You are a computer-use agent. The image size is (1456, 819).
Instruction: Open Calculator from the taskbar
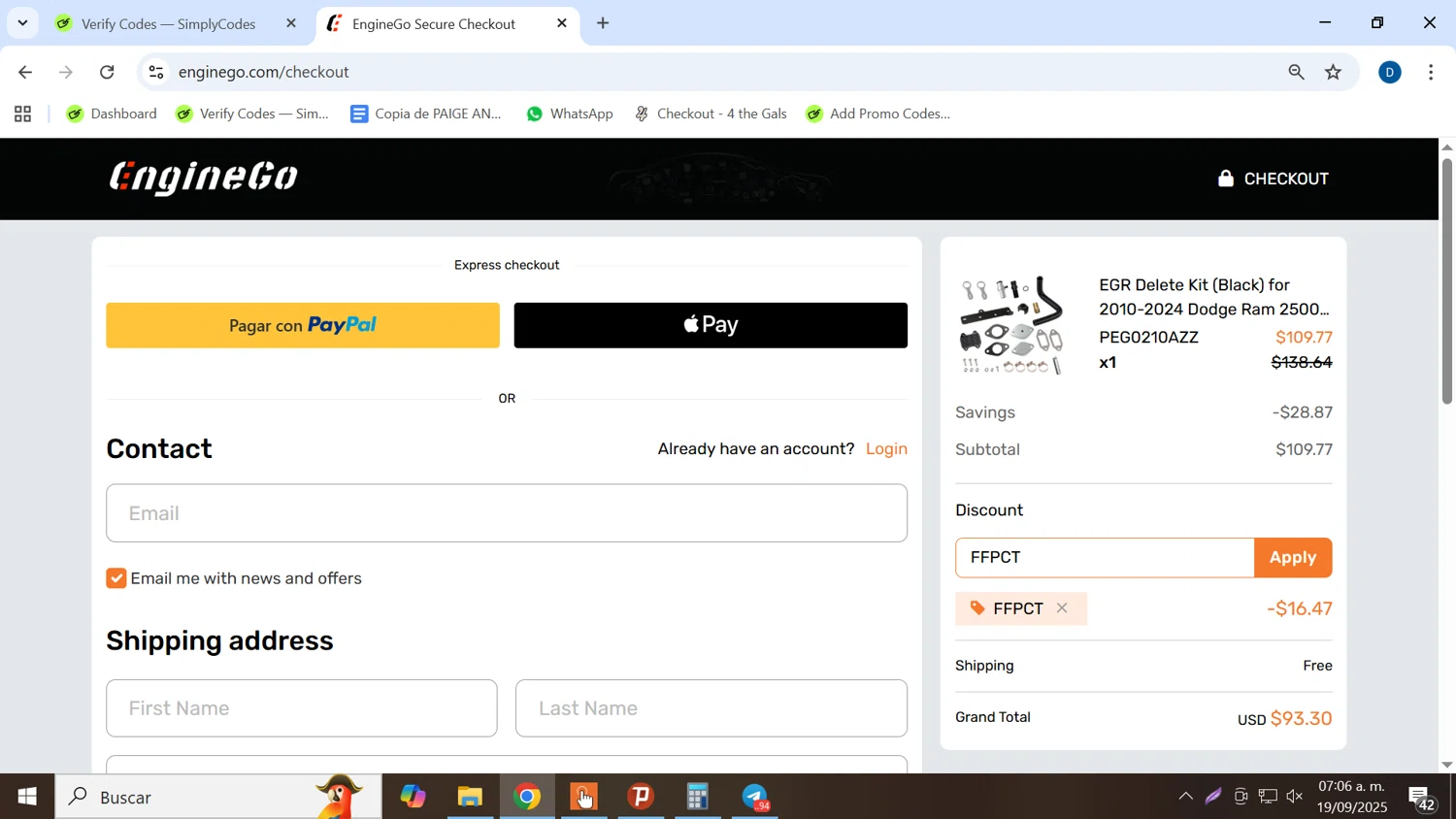(698, 797)
